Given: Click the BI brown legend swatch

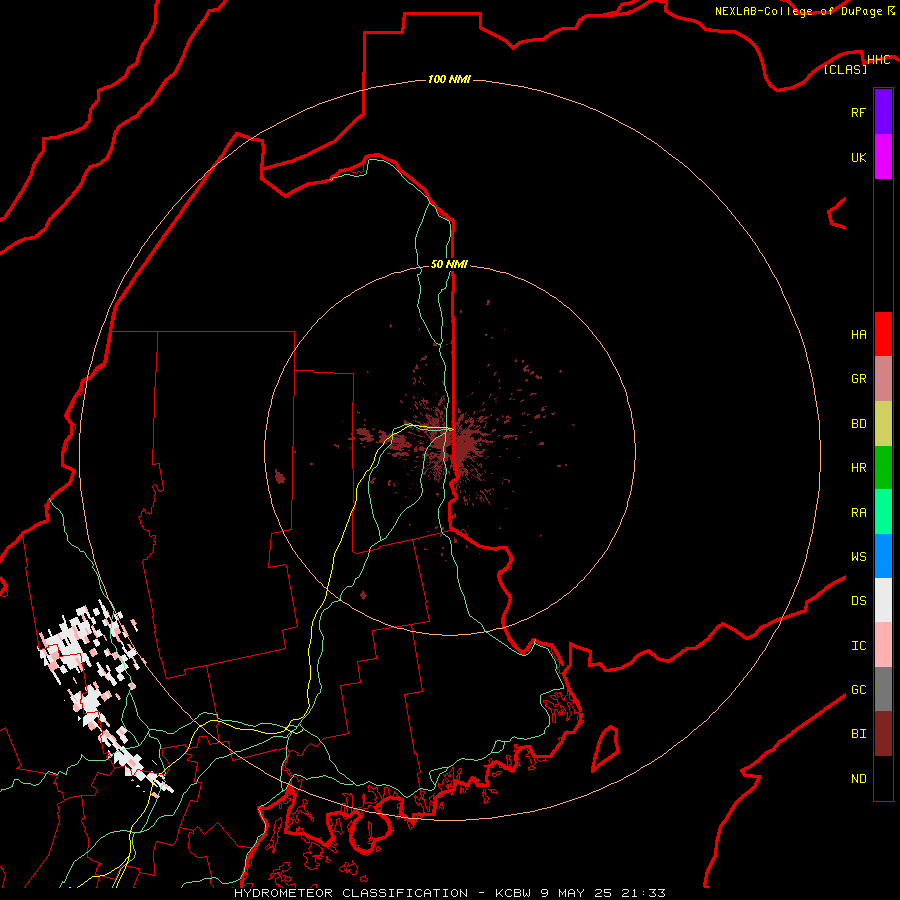Looking at the screenshot, I should pos(883,734).
